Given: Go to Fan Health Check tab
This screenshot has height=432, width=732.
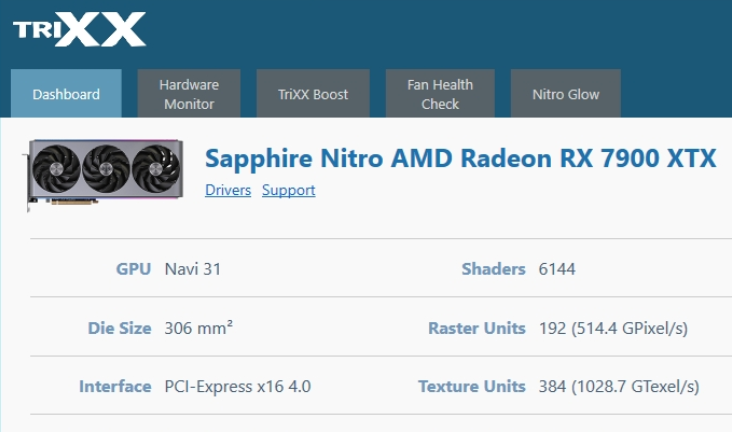Looking at the screenshot, I should (x=440, y=93).
